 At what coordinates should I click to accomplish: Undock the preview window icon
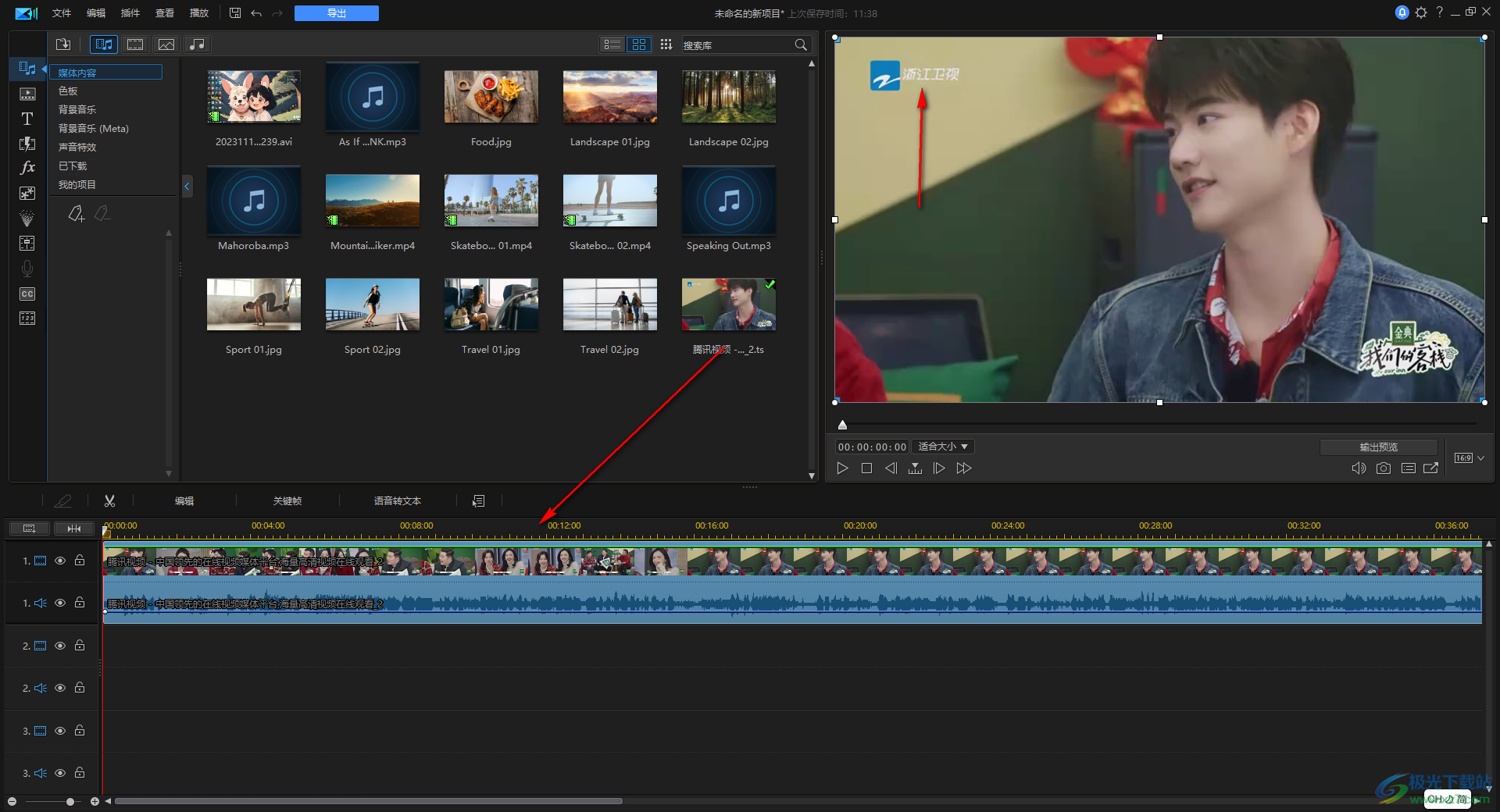[1431, 468]
